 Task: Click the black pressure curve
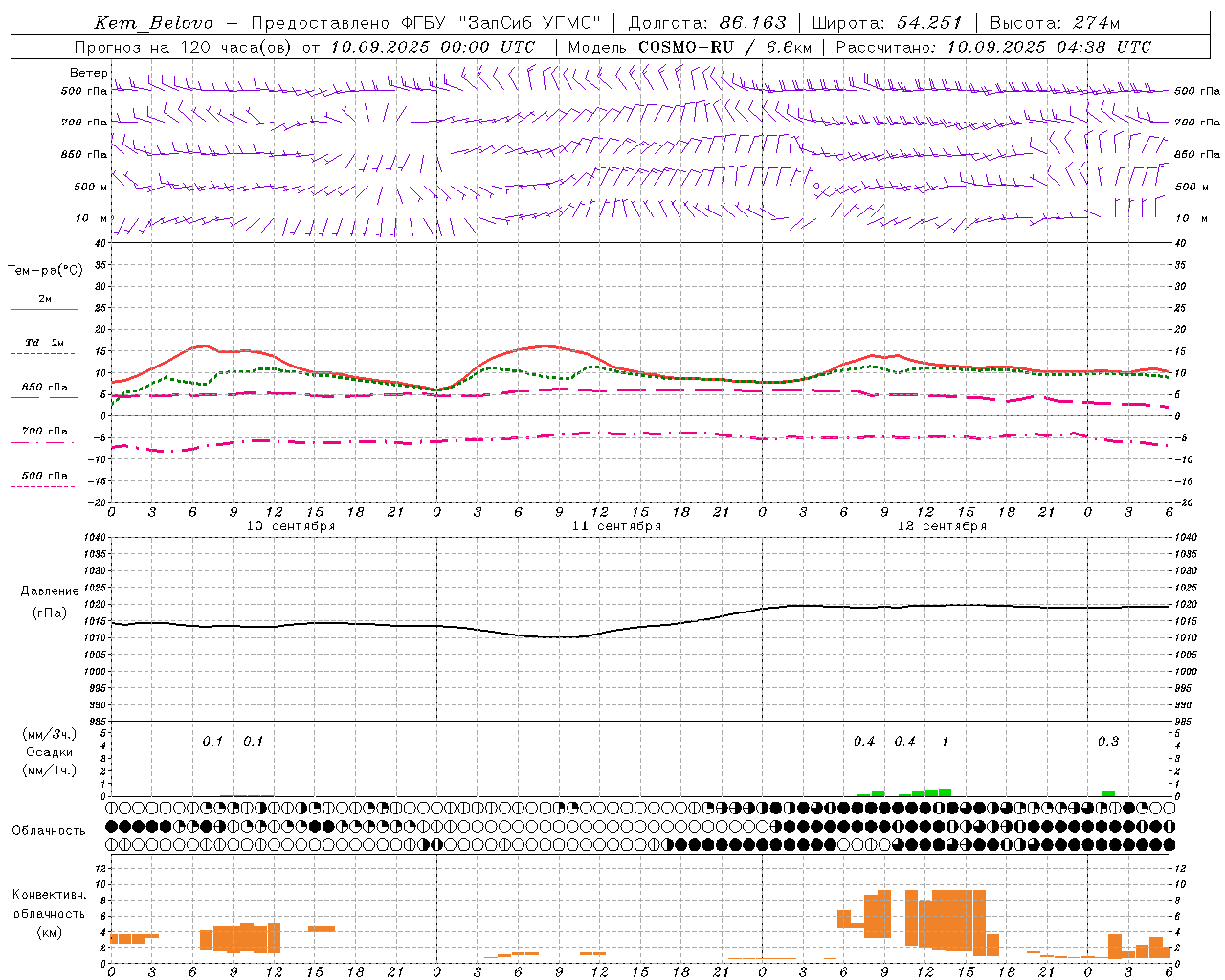coord(641,628)
